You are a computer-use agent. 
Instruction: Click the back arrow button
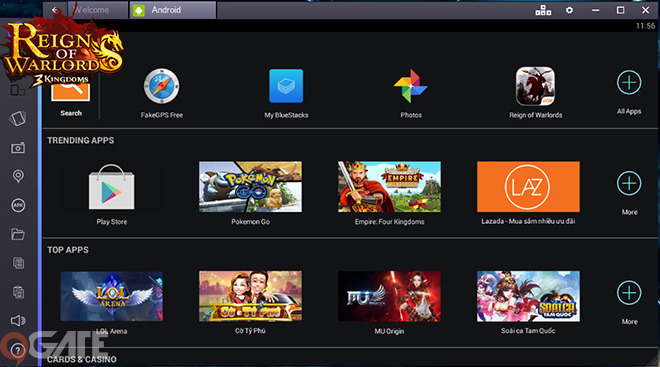55,10
